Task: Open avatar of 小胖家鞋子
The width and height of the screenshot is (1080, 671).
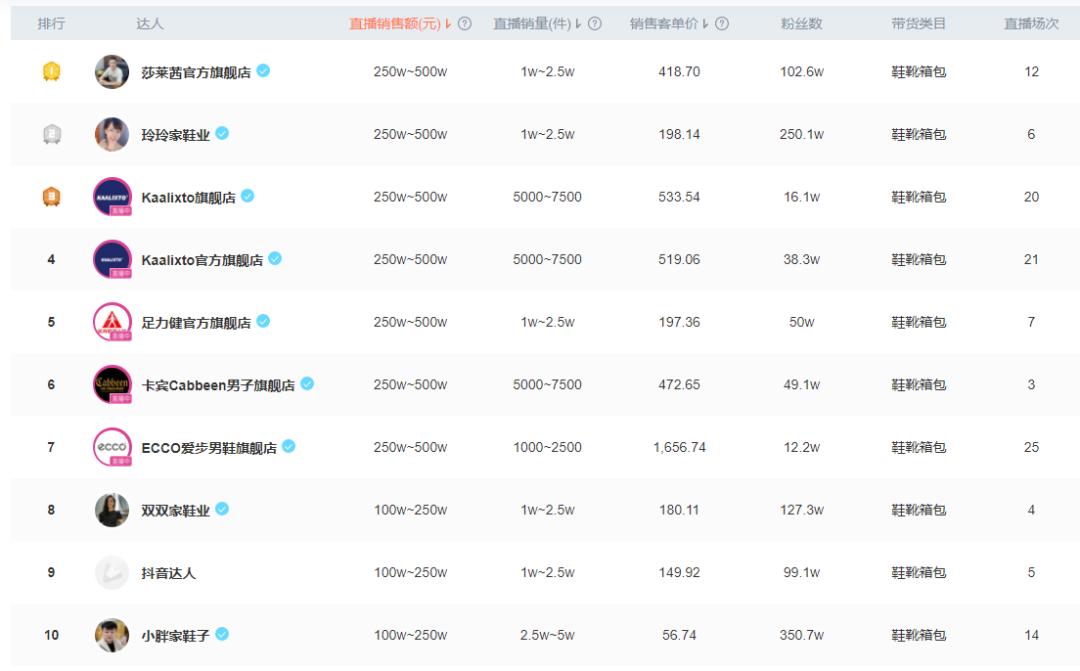Action: (x=112, y=635)
